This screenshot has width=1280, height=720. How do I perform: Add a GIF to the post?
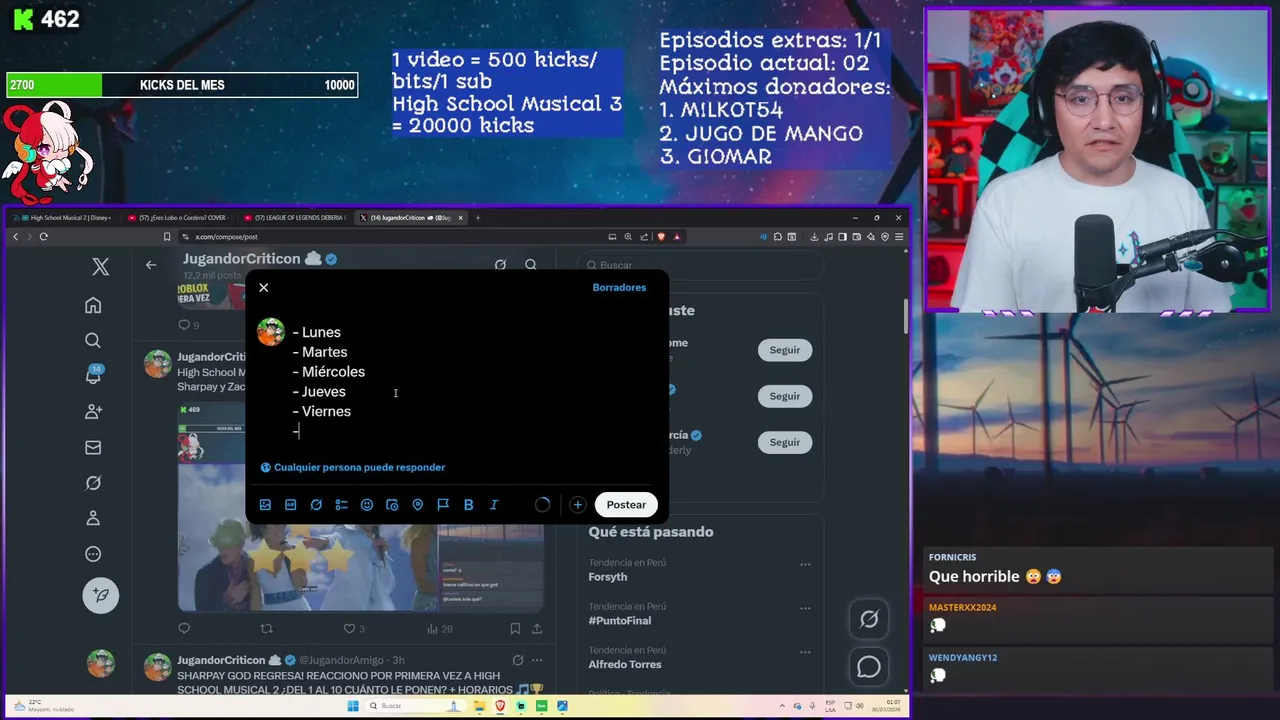(290, 505)
